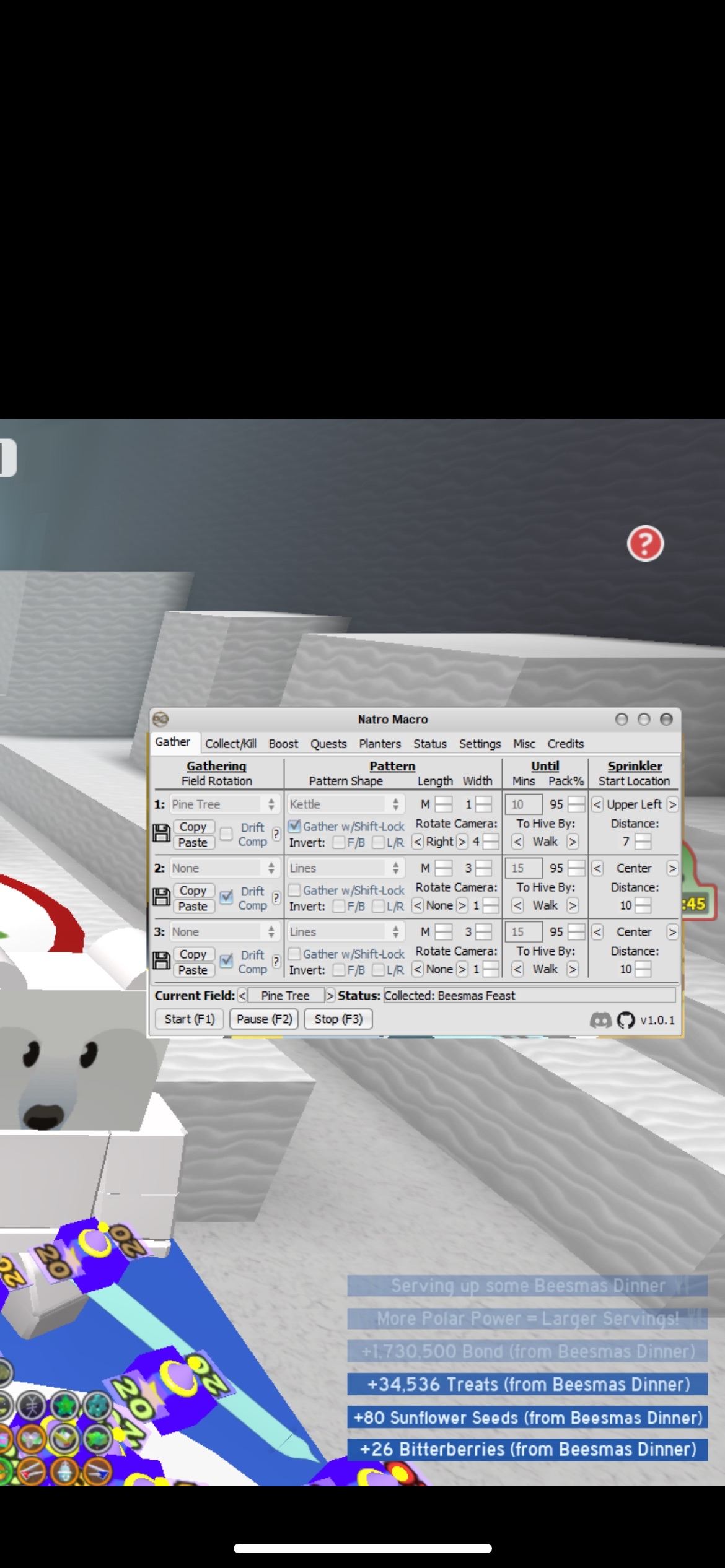Adjust field 2 sprinkler distance 10 stepper
Viewport: 725px width, 1568px height.
coord(643,905)
